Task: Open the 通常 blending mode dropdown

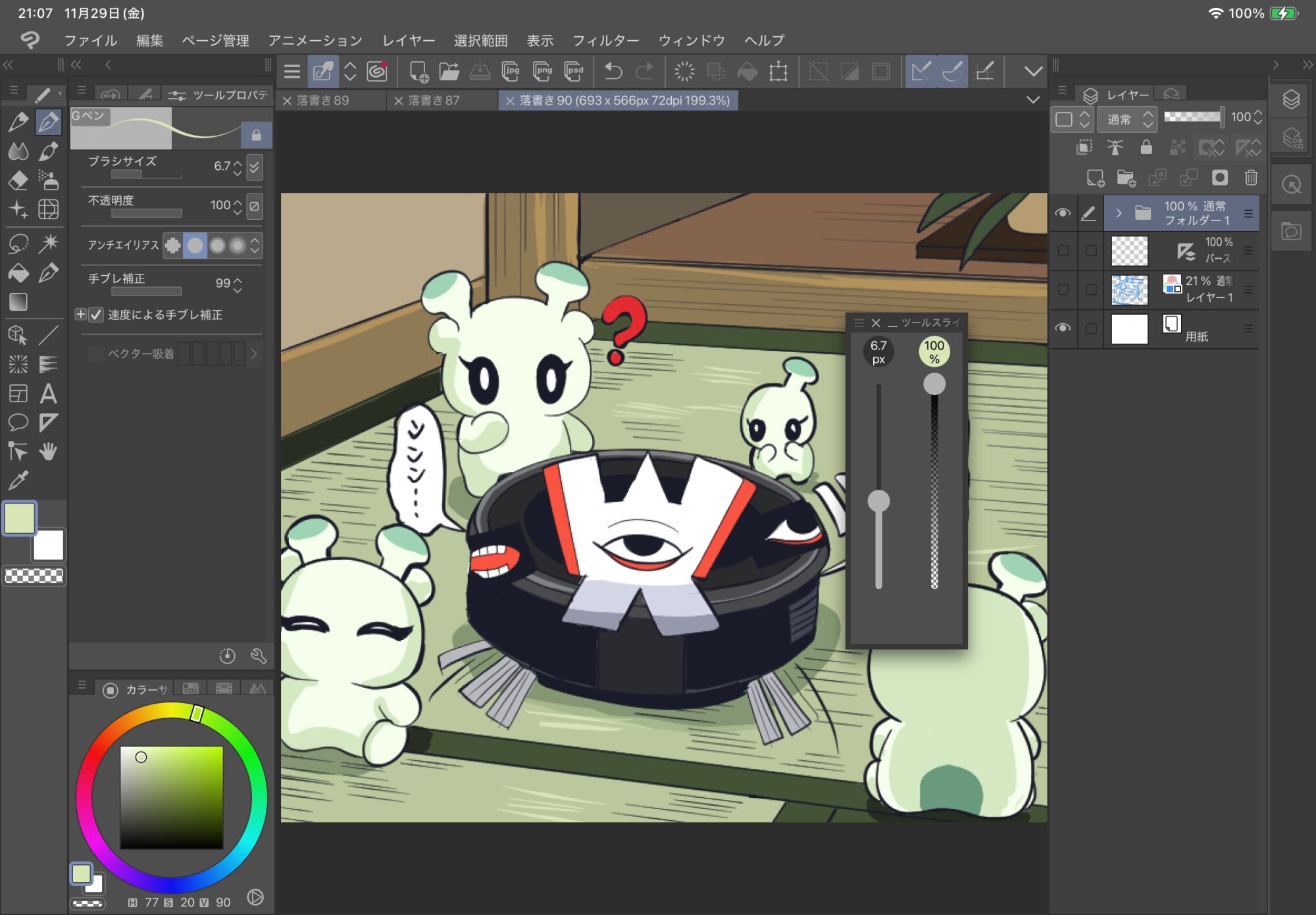Action: click(1128, 119)
